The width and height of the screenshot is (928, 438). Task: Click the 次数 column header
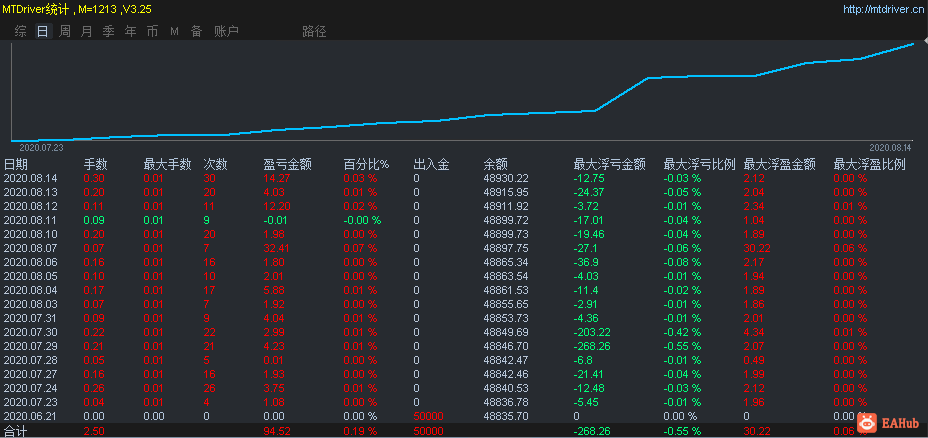click(215, 165)
